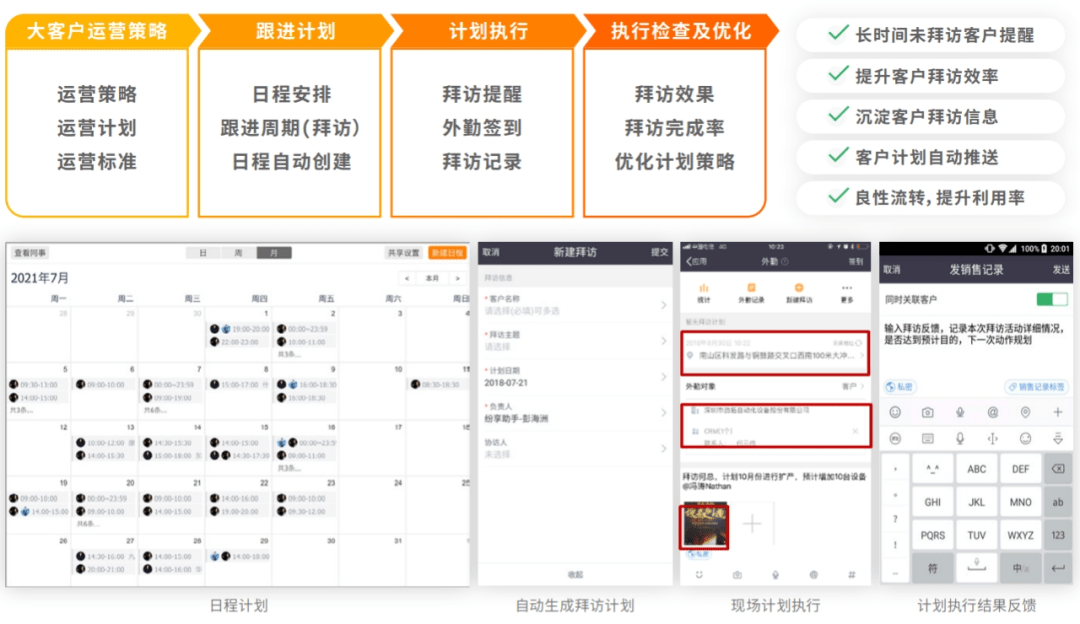The image size is (1080, 624).
Task: Click 发送 in 发销售记录 header
Action: tap(1060, 269)
